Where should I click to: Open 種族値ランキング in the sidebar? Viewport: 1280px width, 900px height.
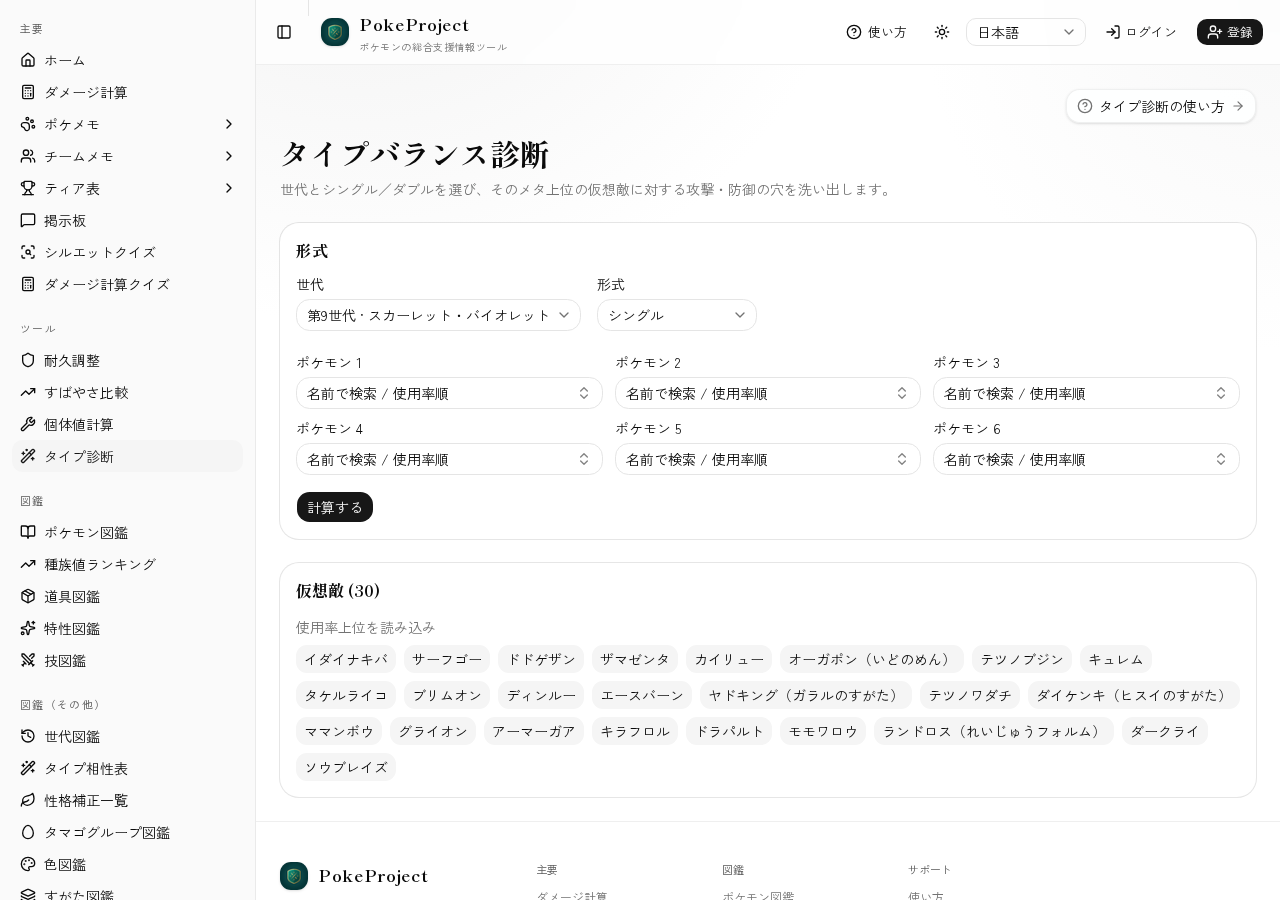pyautogui.click(x=128, y=564)
